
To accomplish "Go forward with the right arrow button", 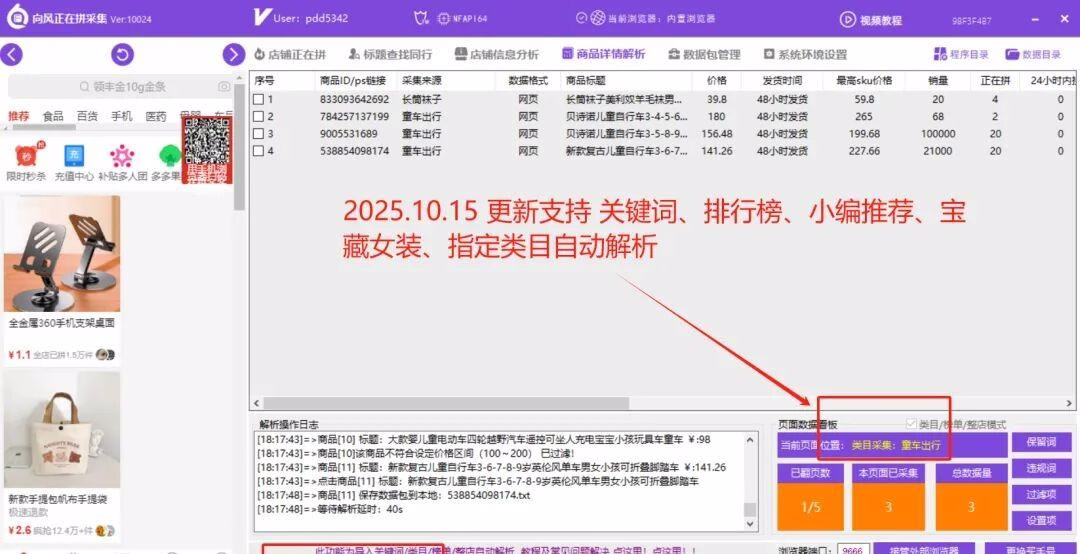I will (x=233, y=54).
